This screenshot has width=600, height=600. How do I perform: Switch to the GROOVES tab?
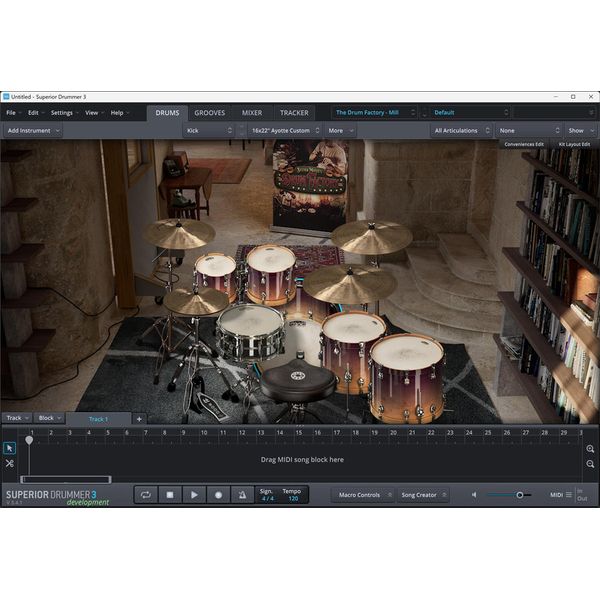(x=210, y=113)
